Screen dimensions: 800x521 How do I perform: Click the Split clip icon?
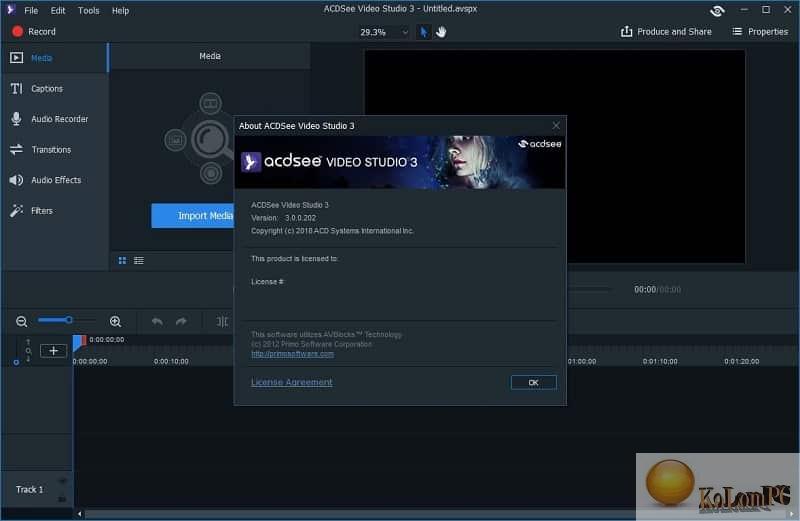222,321
